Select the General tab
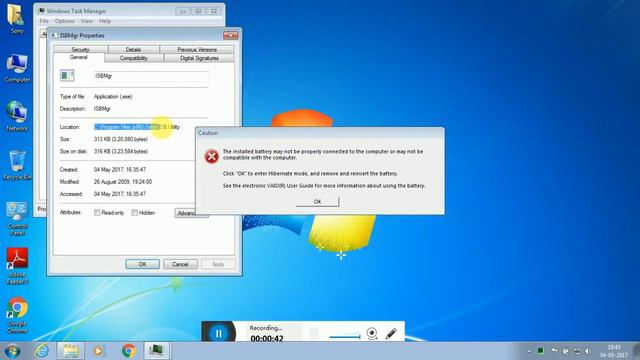Screen dimensions: 640x360 pyautogui.click(x=78, y=58)
